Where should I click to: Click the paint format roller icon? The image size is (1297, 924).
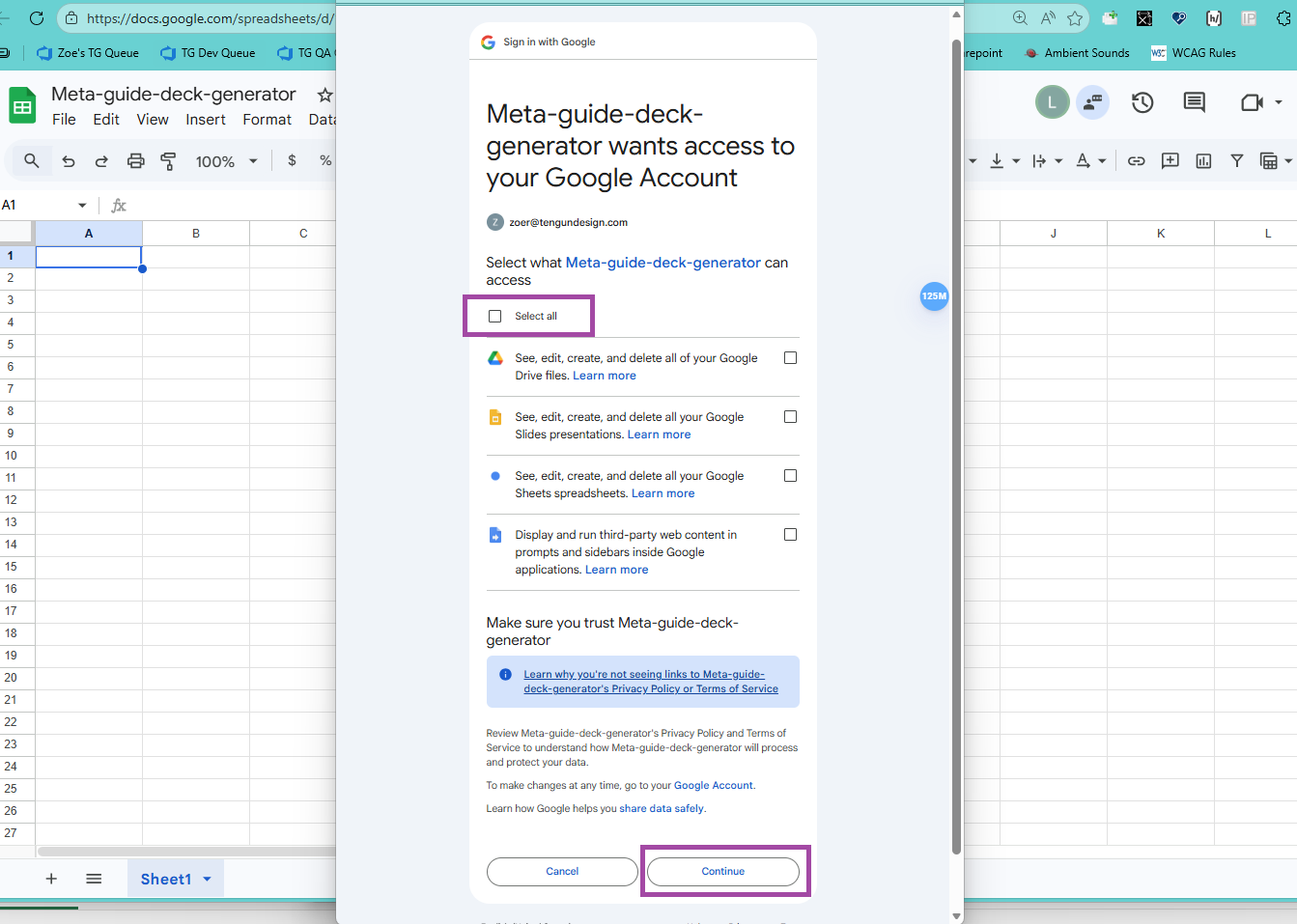168,161
